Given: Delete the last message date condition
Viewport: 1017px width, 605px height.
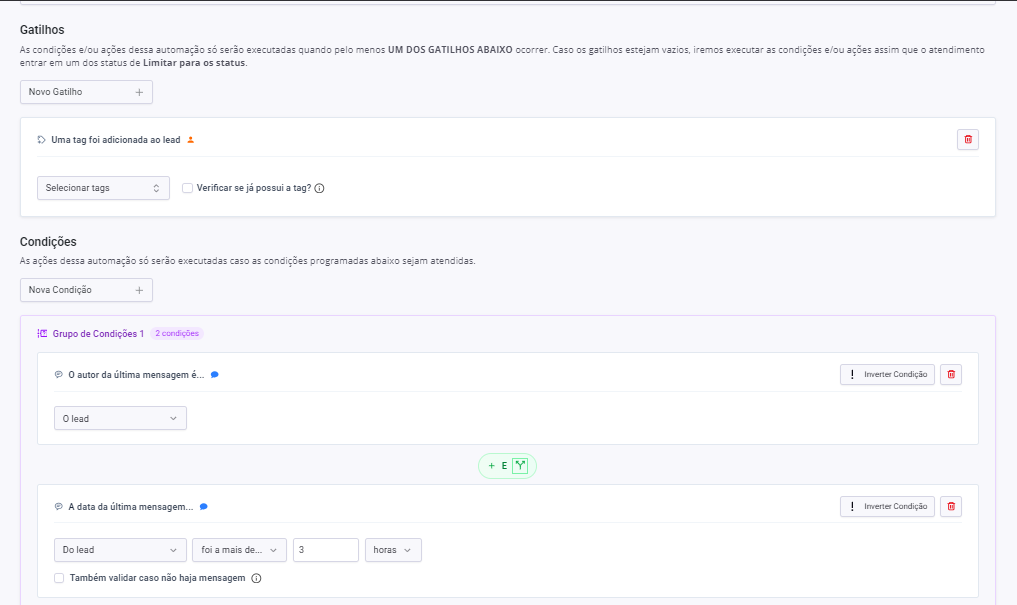Looking at the screenshot, I should click(951, 507).
